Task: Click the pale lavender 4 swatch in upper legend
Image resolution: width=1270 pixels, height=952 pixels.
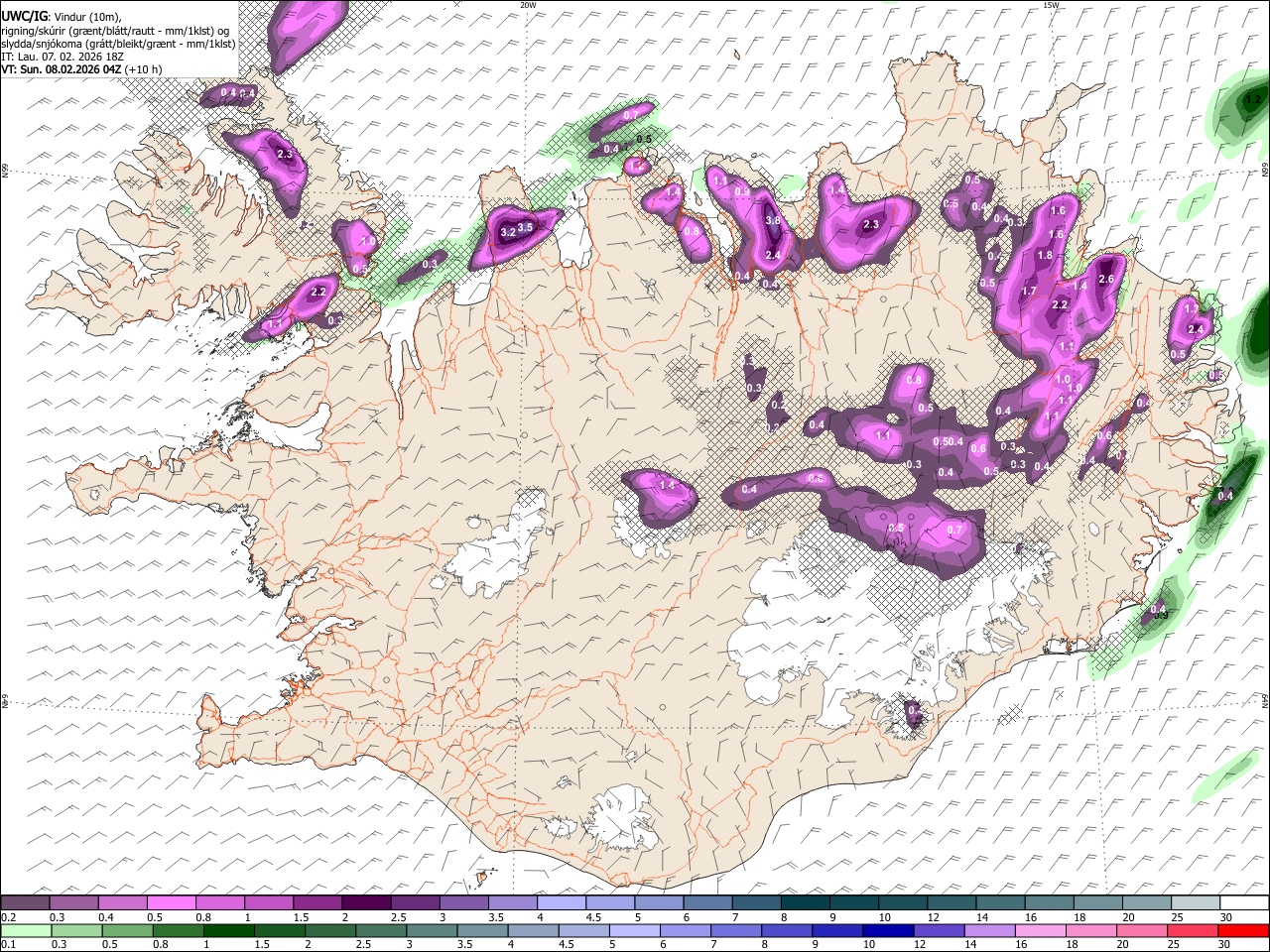Action: click(x=561, y=903)
